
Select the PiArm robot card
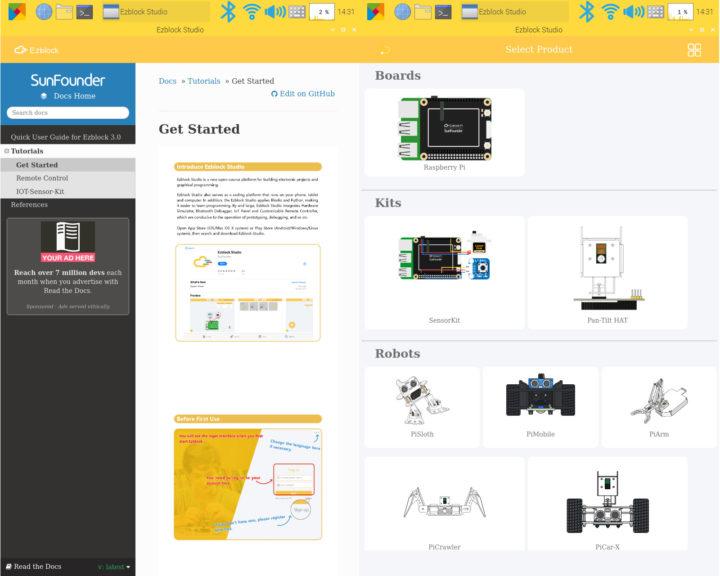(x=659, y=407)
